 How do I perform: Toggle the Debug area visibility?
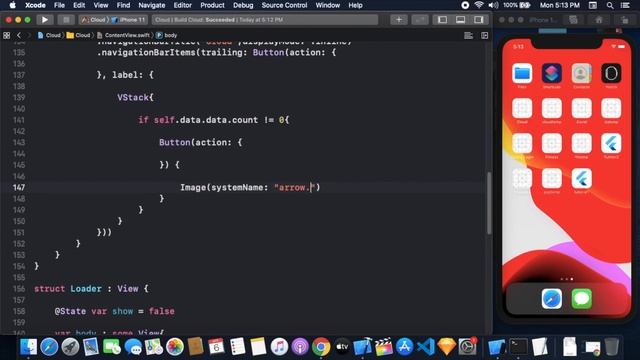click(460, 20)
